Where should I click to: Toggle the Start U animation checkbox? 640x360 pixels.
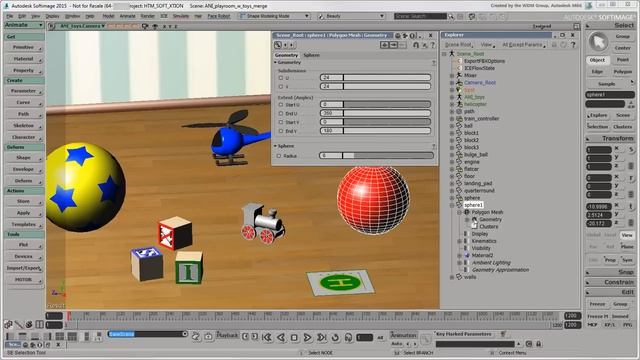click(280, 104)
